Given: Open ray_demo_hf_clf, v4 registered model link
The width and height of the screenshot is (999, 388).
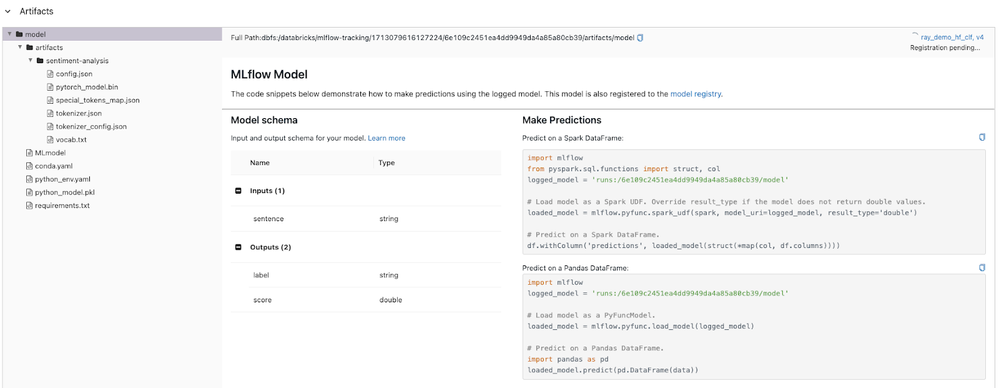Looking at the screenshot, I should click(x=952, y=38).
